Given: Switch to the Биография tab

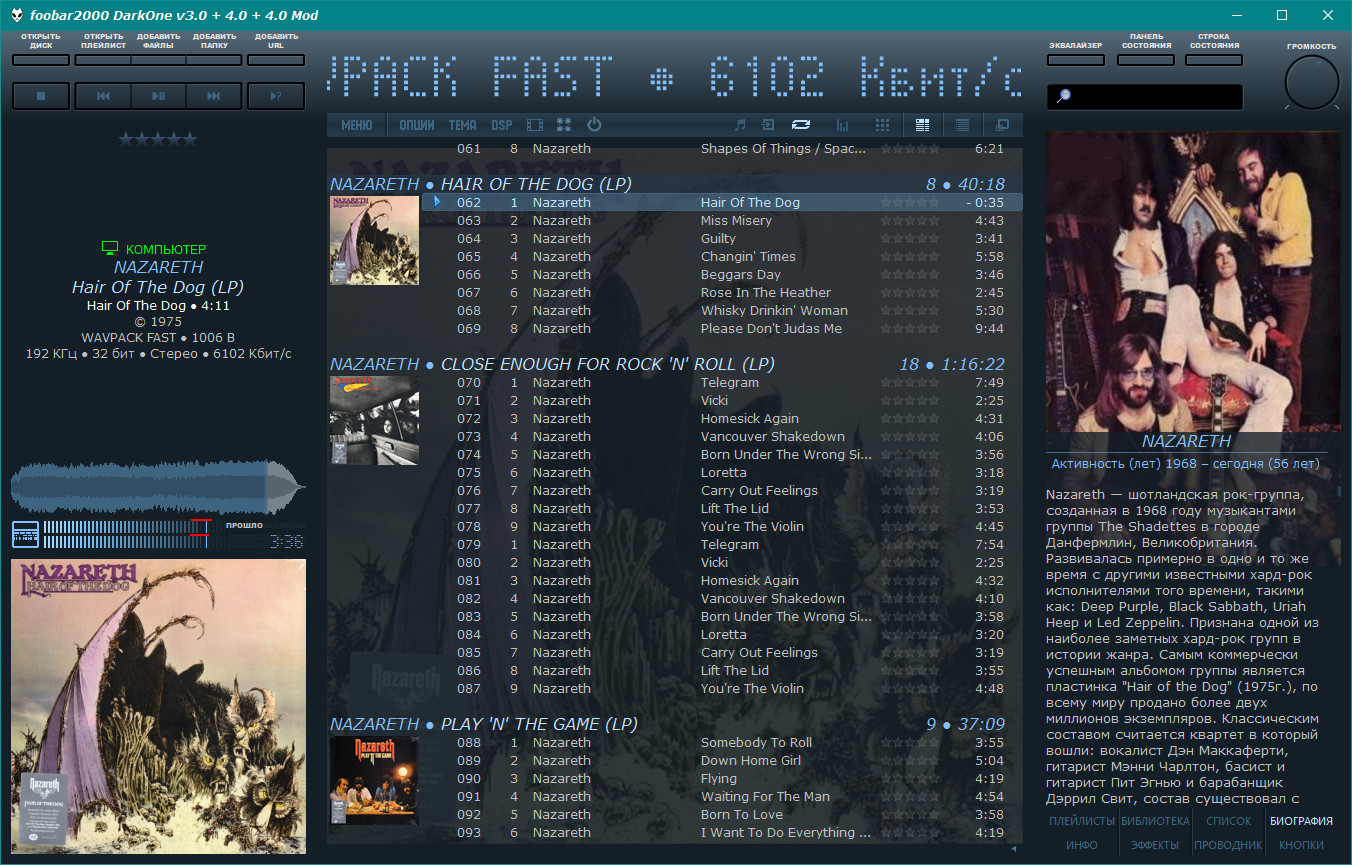Looking at the screenshot, I should point(1302,821).
